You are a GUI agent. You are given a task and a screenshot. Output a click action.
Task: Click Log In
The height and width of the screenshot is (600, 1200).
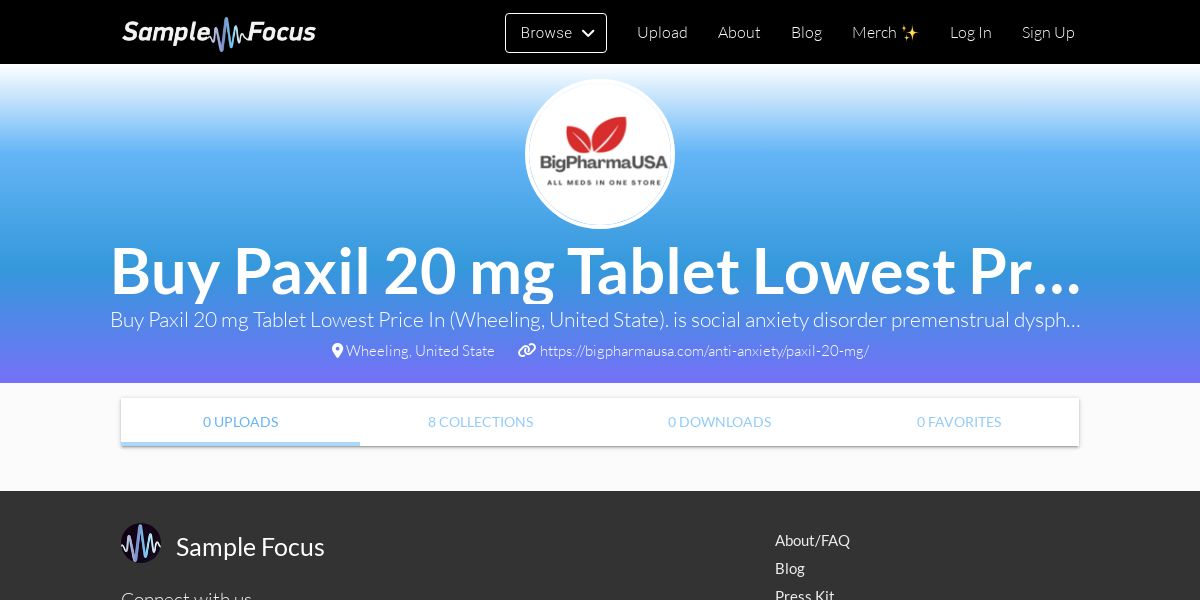pyautogui.click(x=970, y=33)
